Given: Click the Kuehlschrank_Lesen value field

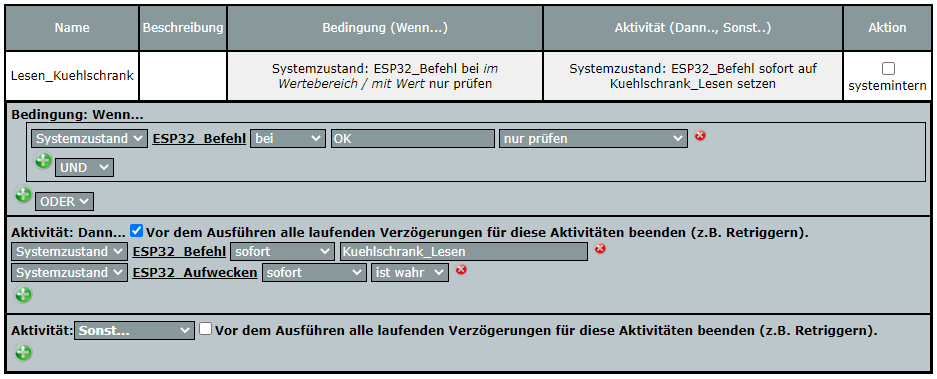Looking at the screenshot, I should 464,252.
